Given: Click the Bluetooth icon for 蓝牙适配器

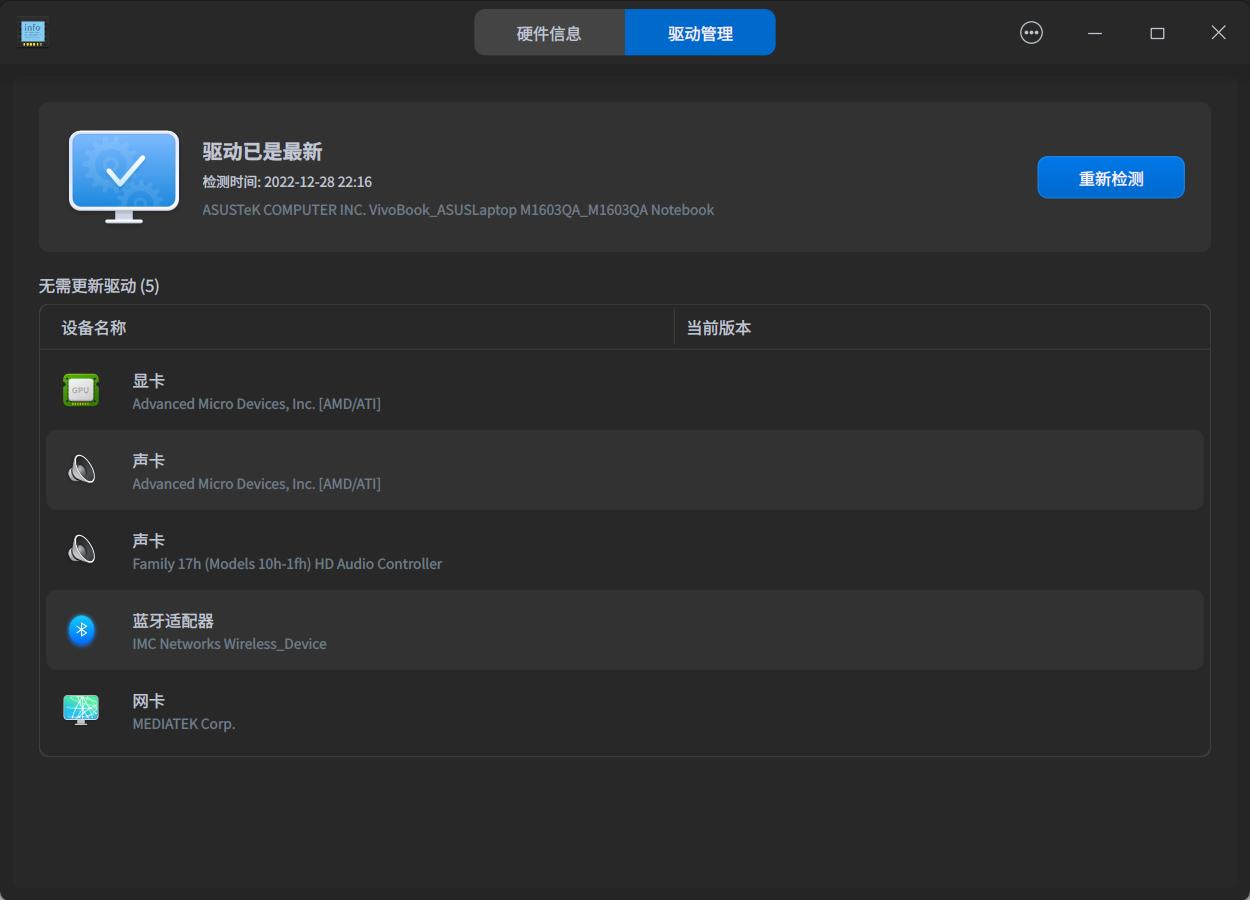Looking at the screenshot, I should pyautogui.click(x=81, y=630).
